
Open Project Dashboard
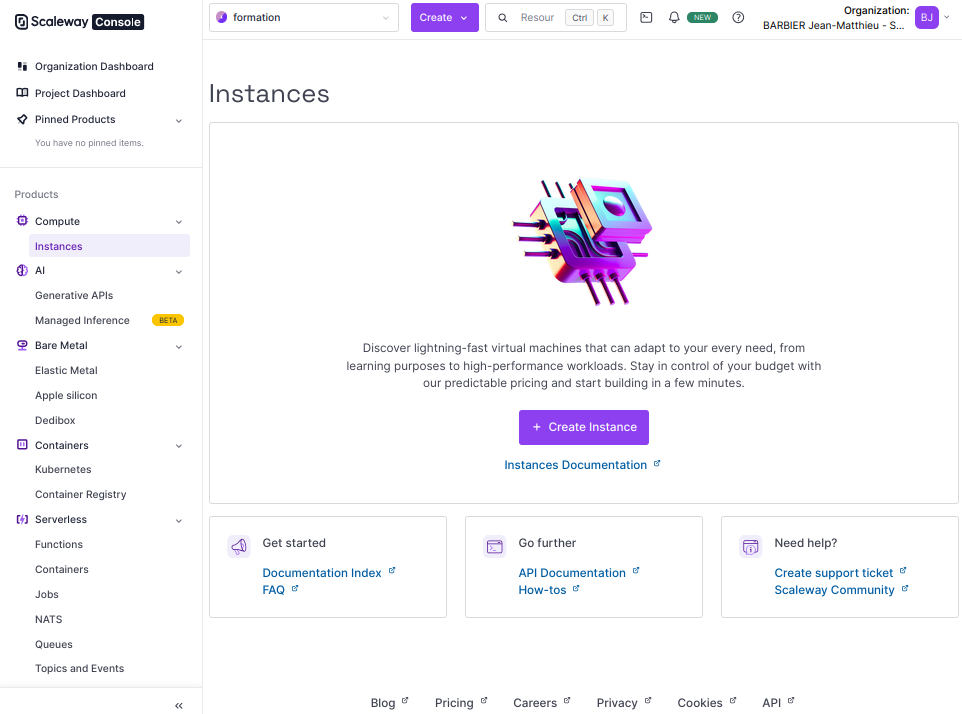click(80, 93)
